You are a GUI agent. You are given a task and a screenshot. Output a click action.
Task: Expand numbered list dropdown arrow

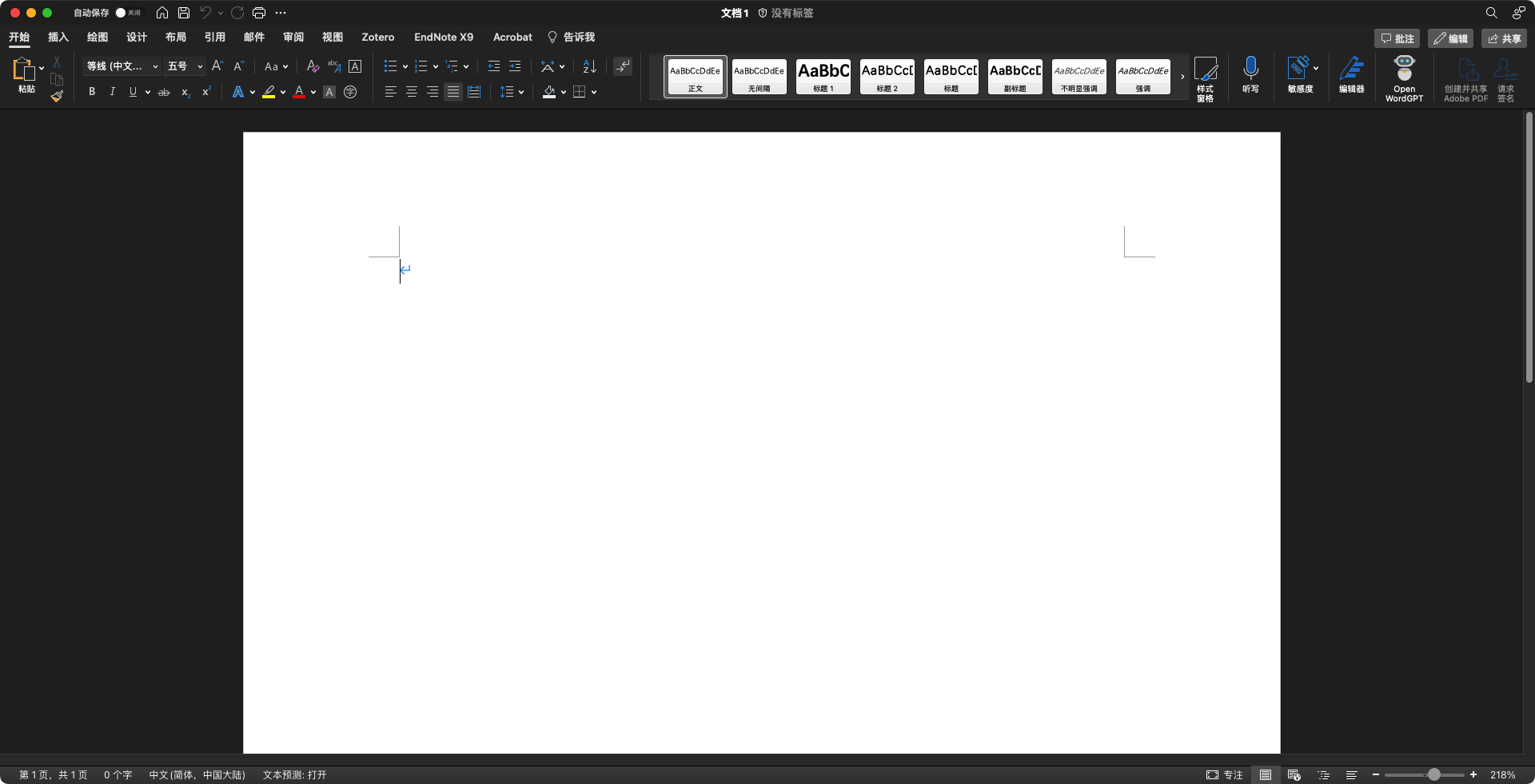pos(436,67)
